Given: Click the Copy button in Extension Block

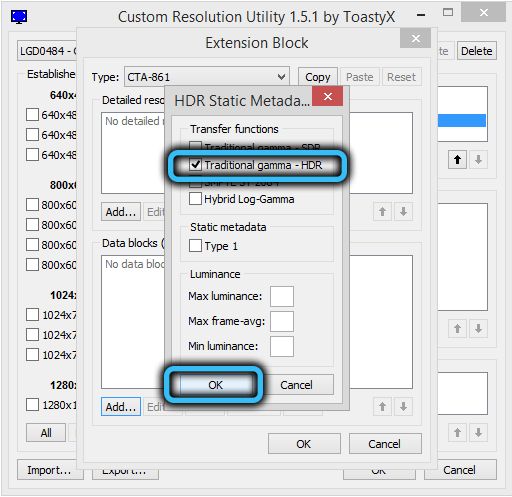Looking at the screenshot, I should click(318, 77).
